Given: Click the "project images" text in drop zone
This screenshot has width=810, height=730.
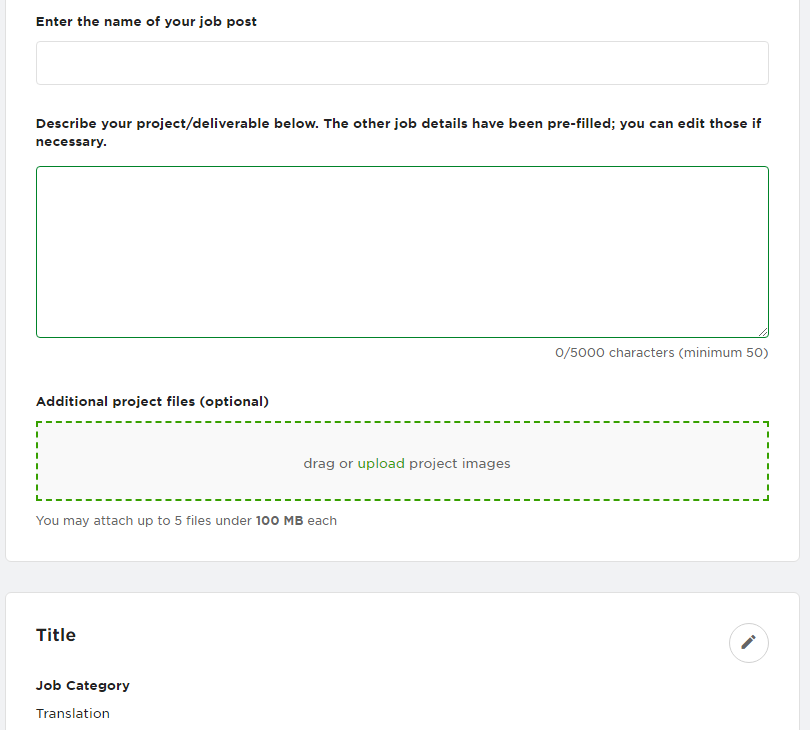Looking at the screenshot, I should (460, 464).
